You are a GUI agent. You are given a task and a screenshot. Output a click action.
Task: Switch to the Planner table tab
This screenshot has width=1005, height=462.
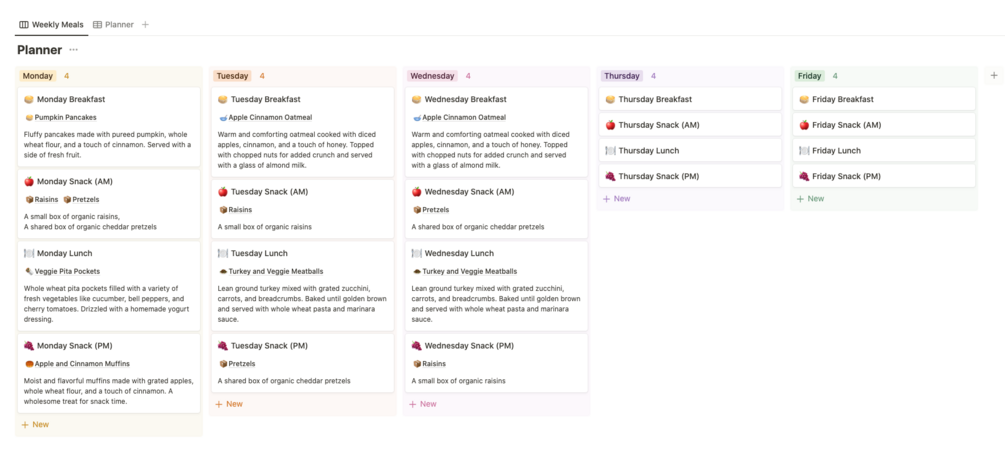coord(113,24)
